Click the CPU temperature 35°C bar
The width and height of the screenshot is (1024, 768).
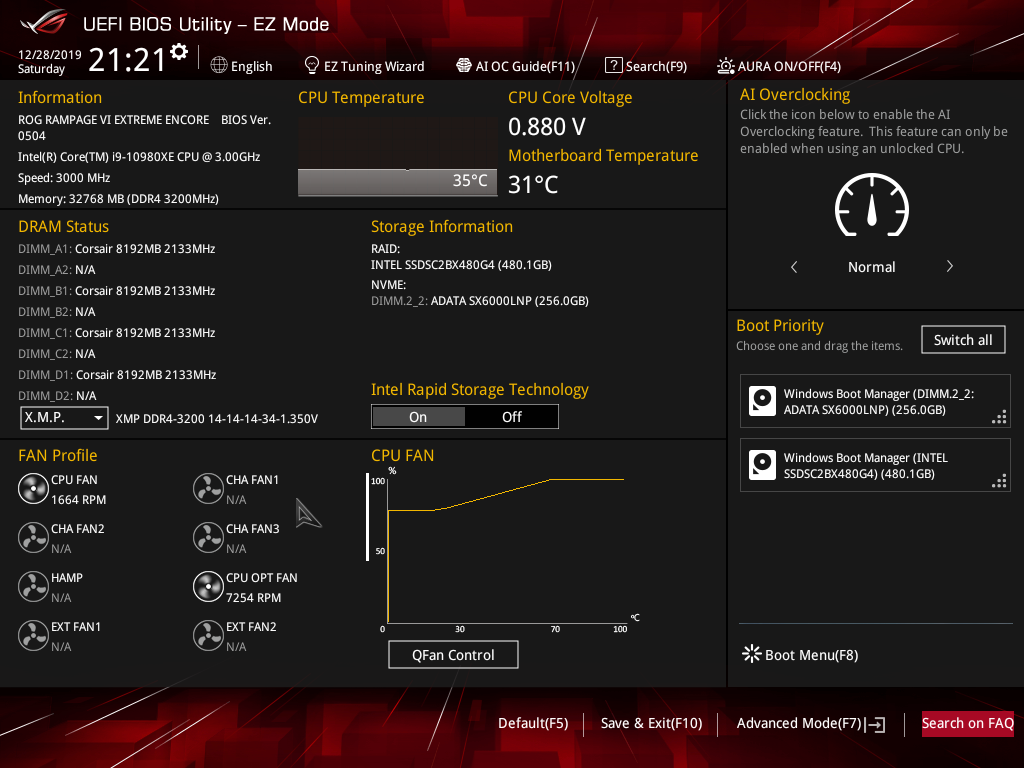pos(398,182)
